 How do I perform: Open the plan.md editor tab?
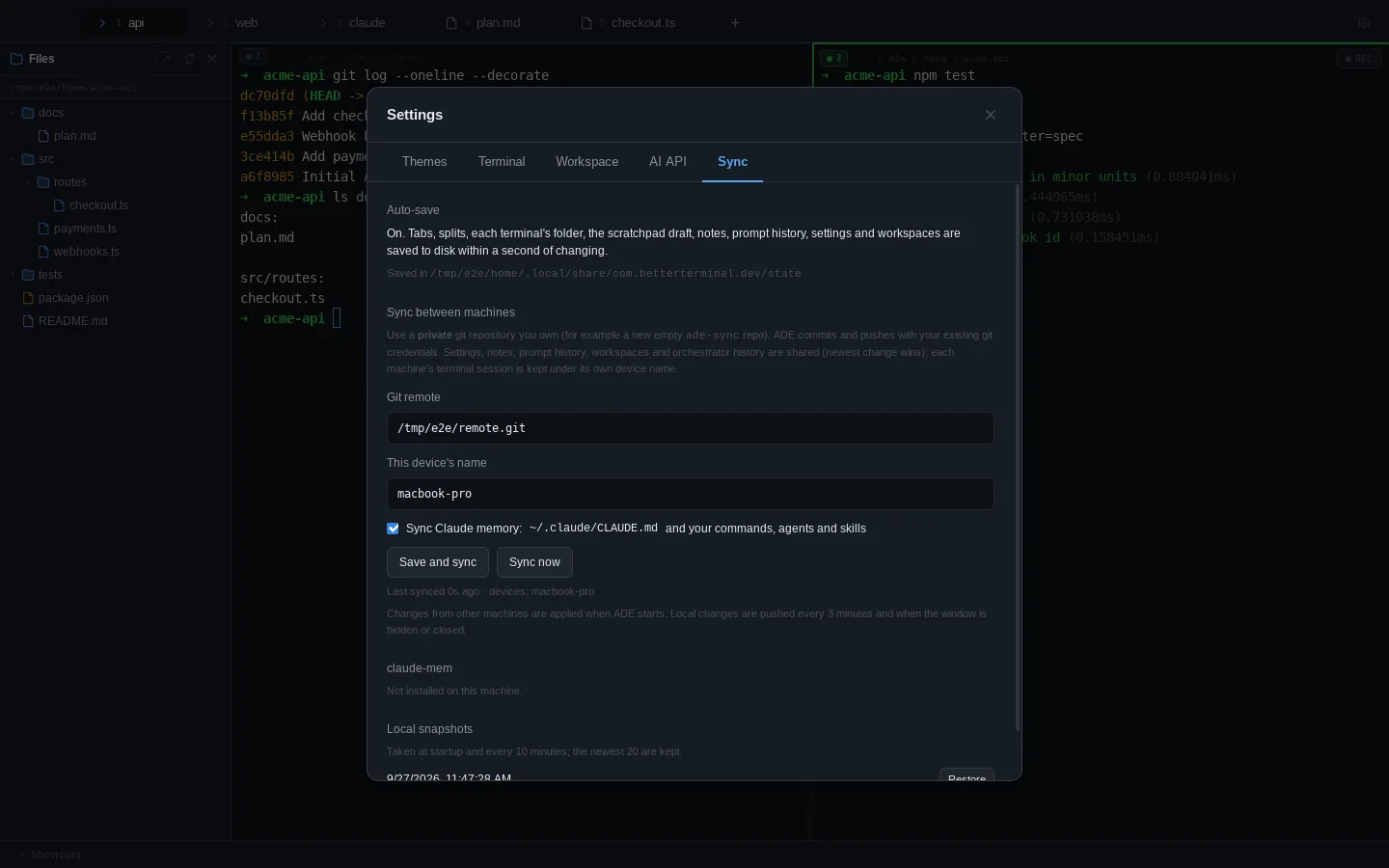click(x=492, y=22)
